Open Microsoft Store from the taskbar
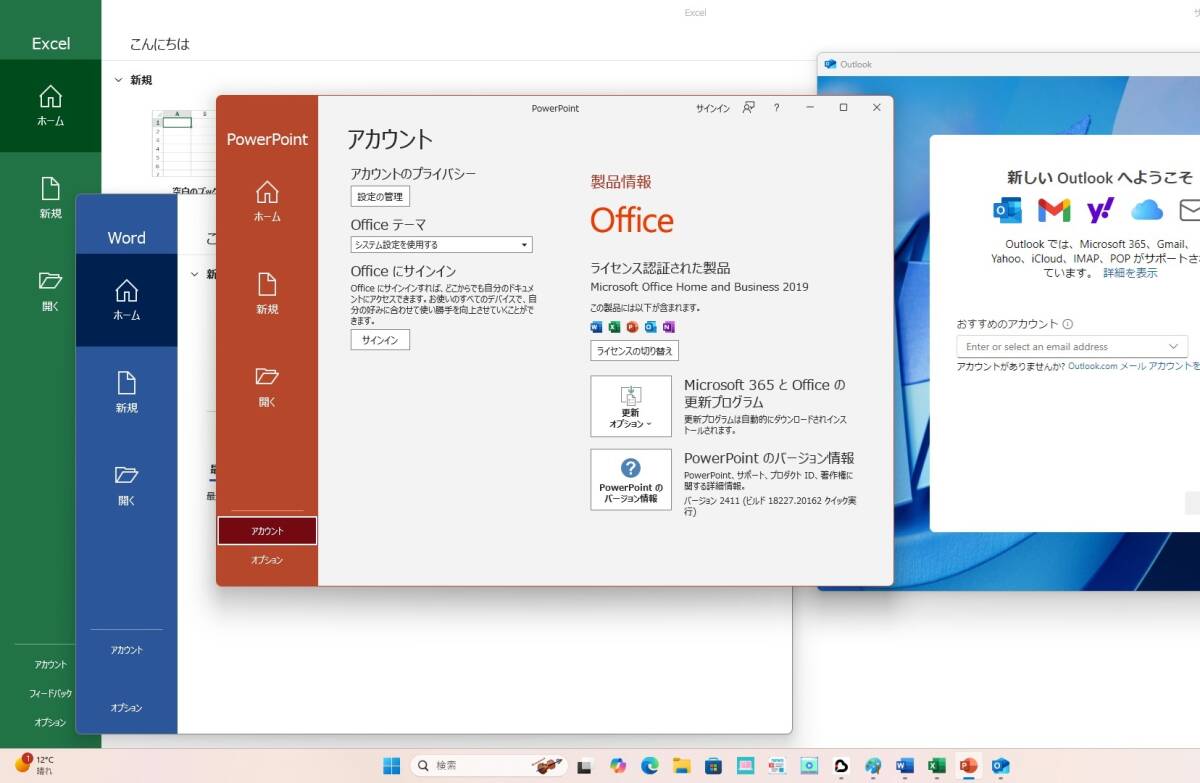The image size is (1200, 783). click(713, 765)
